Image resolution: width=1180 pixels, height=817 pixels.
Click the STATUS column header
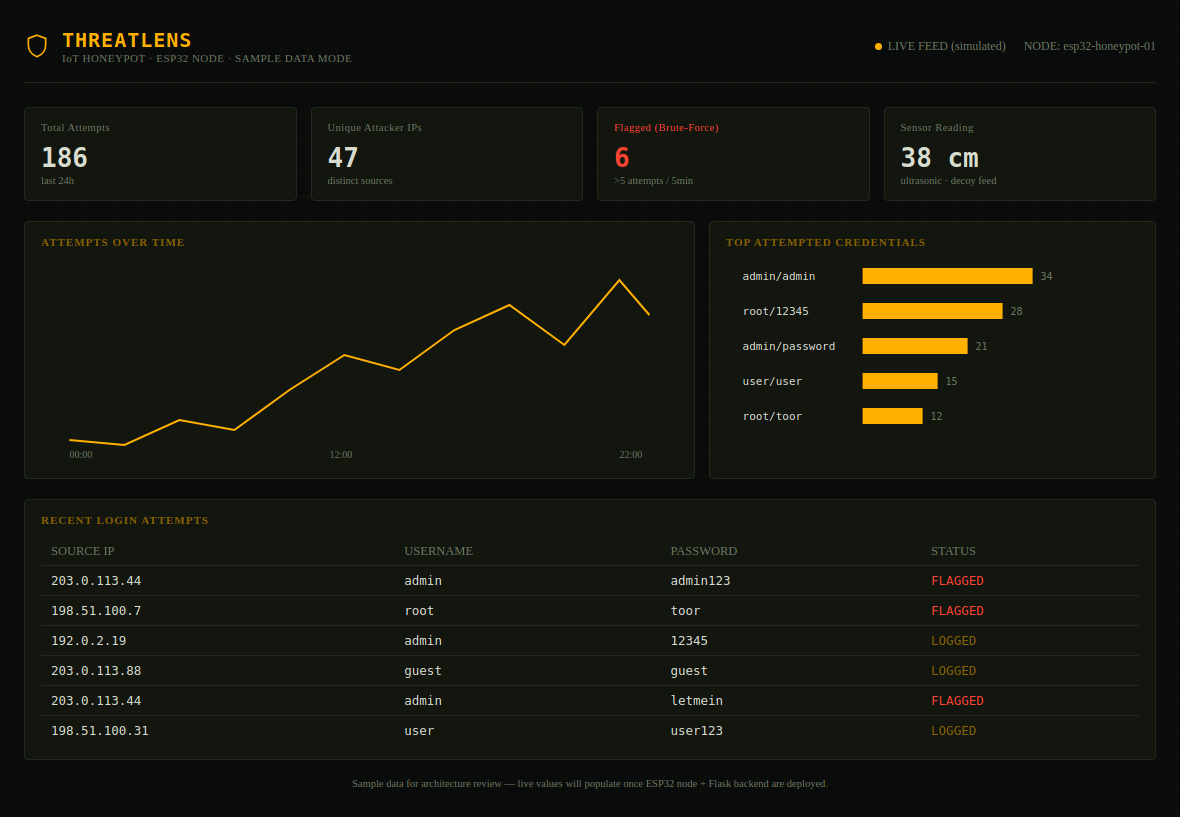point(953,551)
